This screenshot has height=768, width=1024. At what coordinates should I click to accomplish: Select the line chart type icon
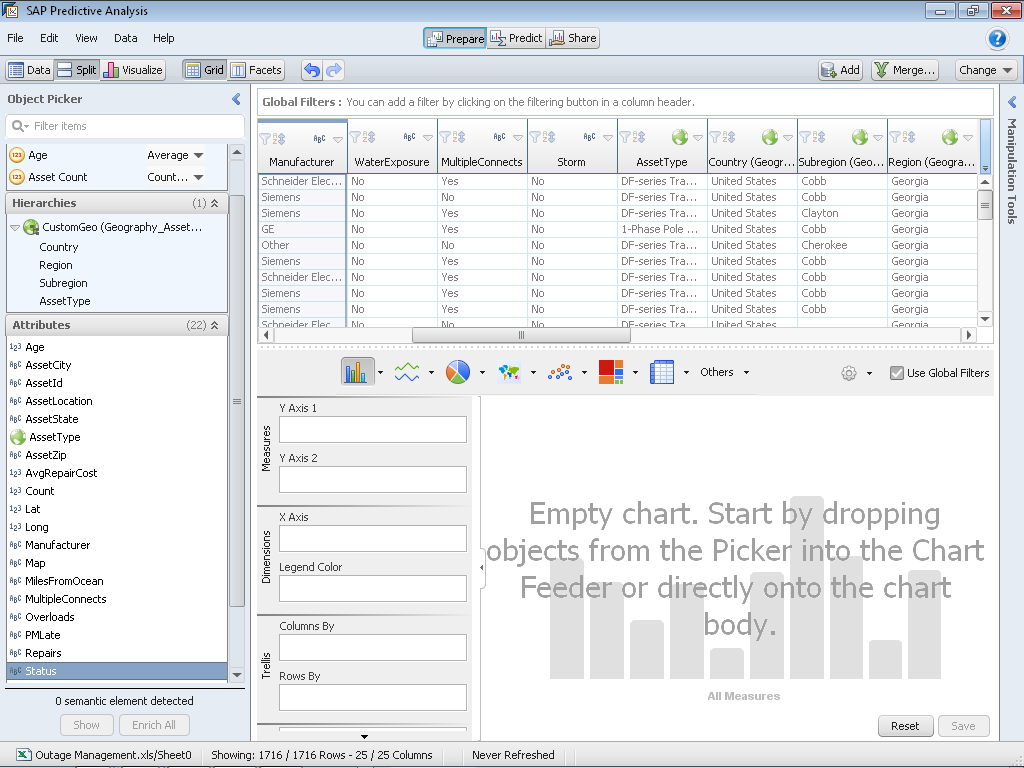[407, 372]
